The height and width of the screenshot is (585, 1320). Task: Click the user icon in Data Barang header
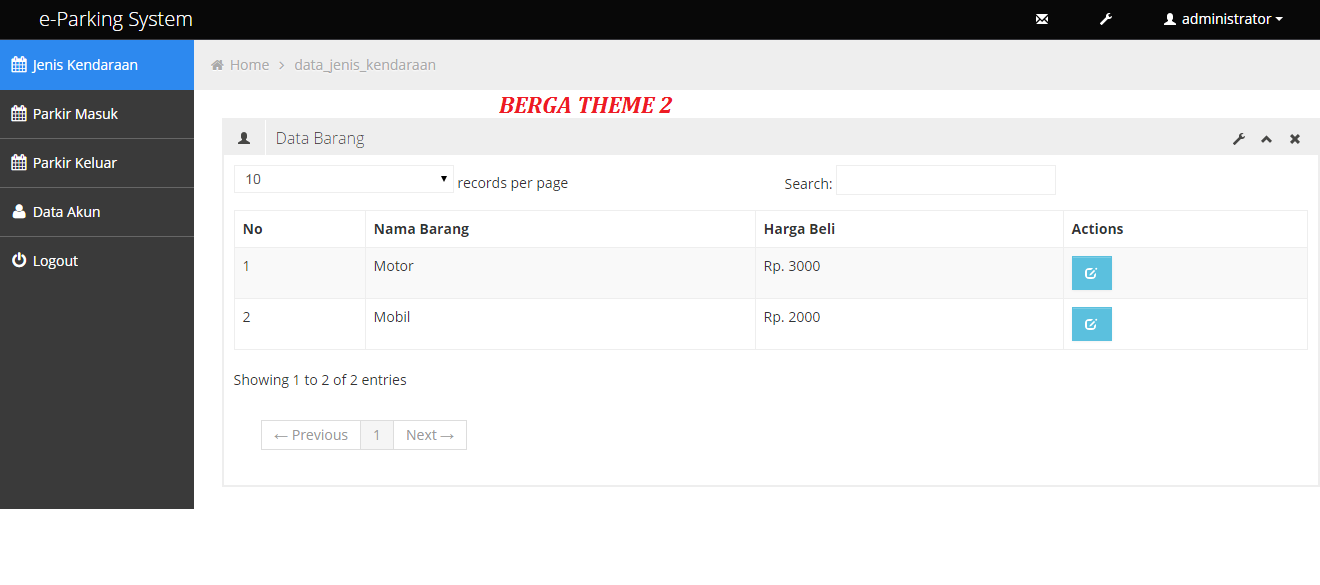coord(243,138)
